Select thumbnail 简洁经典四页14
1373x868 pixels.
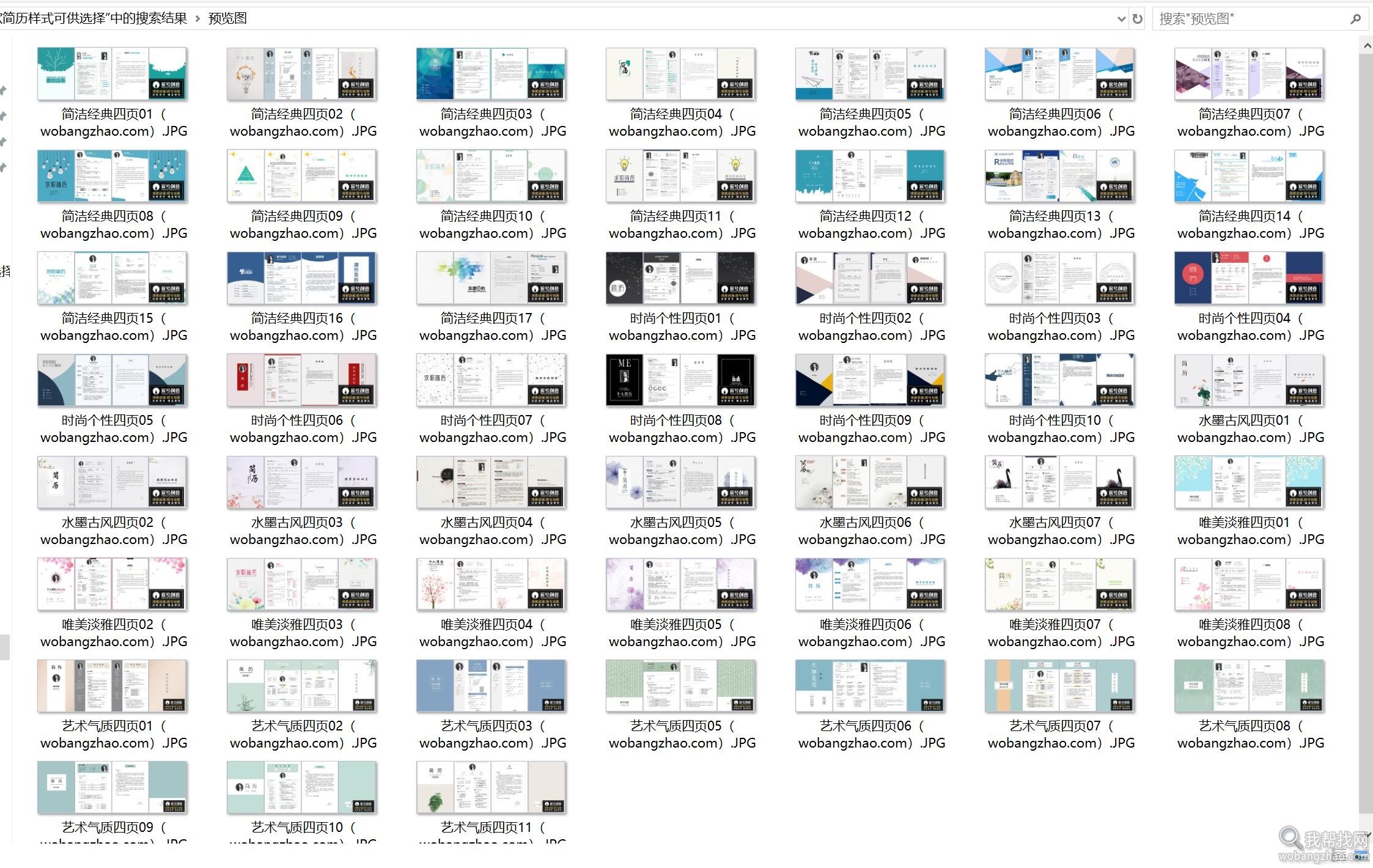1250,176
